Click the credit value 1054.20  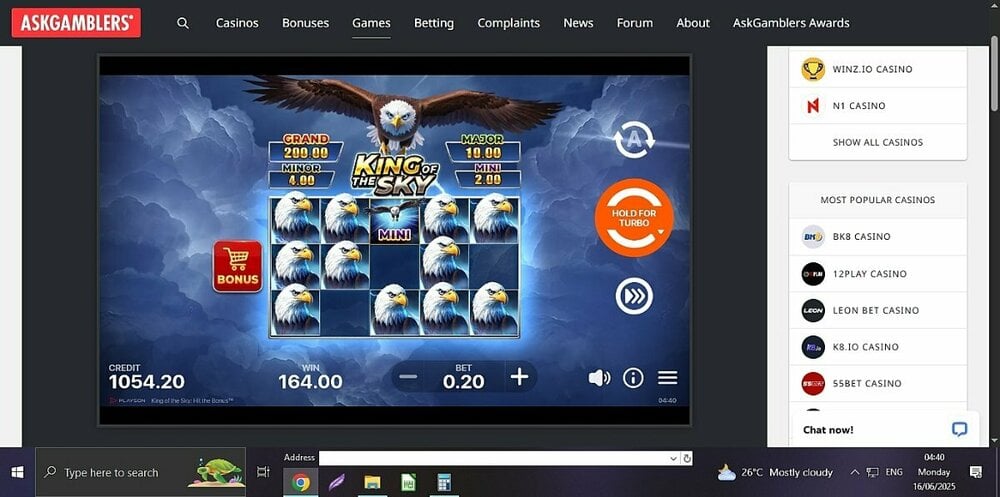[147, 382]
